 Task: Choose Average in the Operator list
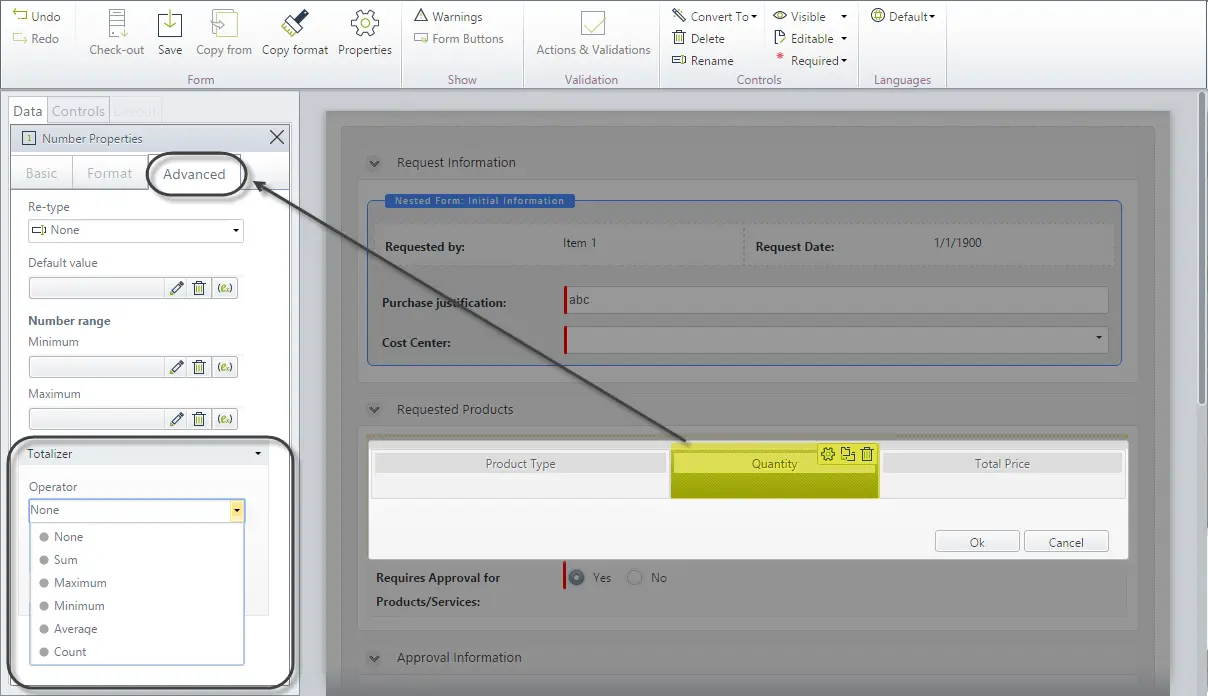click(x=76, y=629)
